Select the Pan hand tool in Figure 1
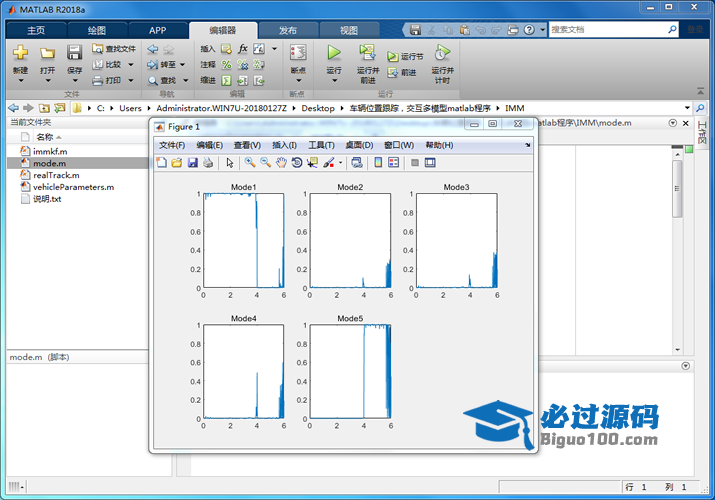The width and height of the screenshot is (715, 500). (x=282, y=163)
